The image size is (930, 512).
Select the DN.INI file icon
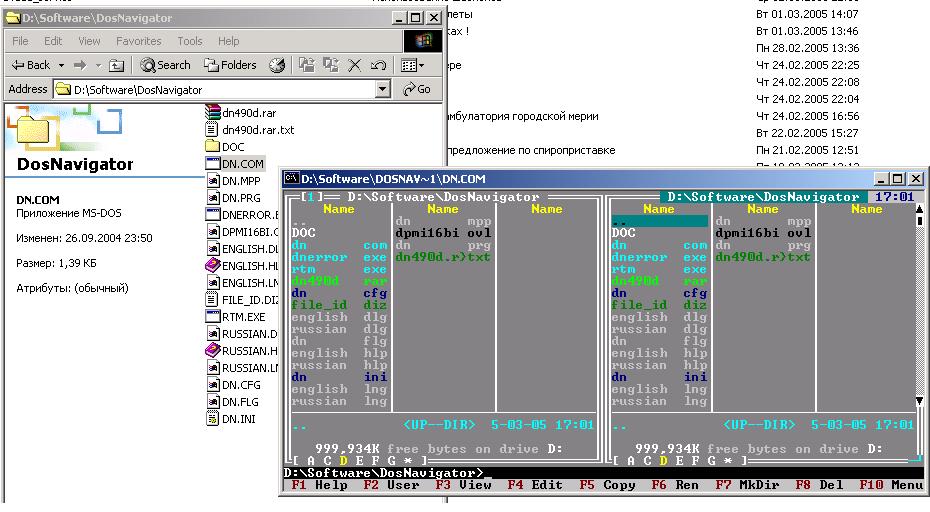click(212, 418)
